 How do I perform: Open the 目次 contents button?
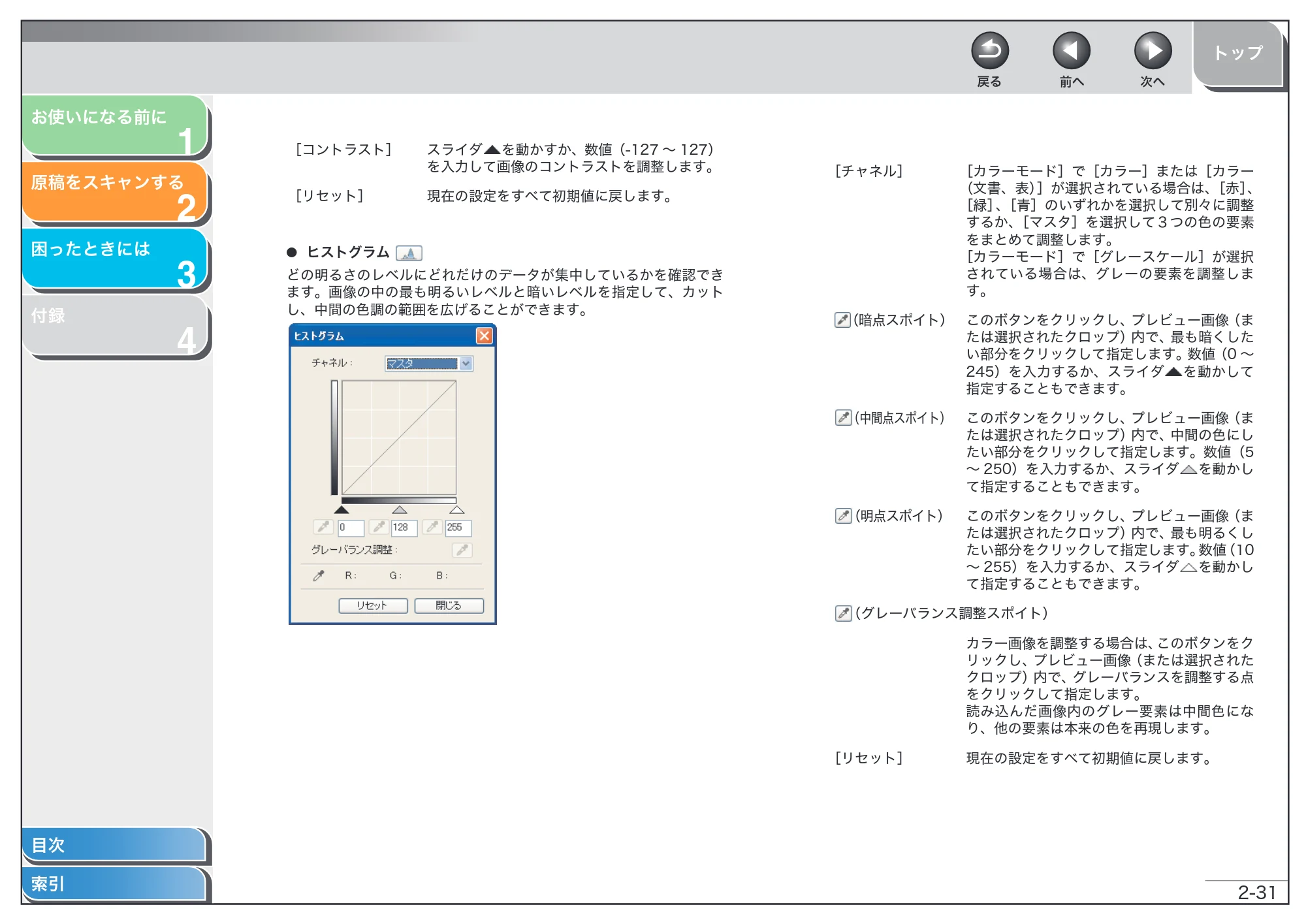click(114, 844)
